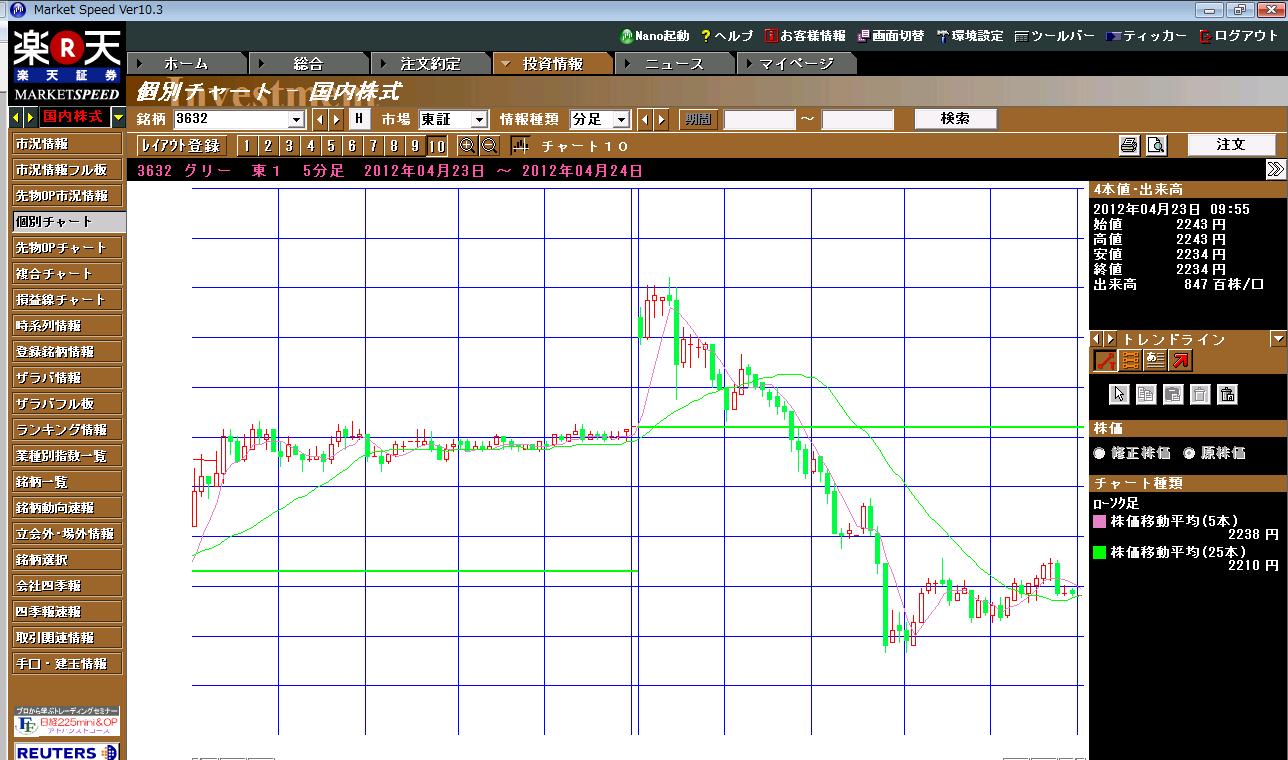Delete the selected trend line
Screen dimensions: 1288x760
(1200, 394)
